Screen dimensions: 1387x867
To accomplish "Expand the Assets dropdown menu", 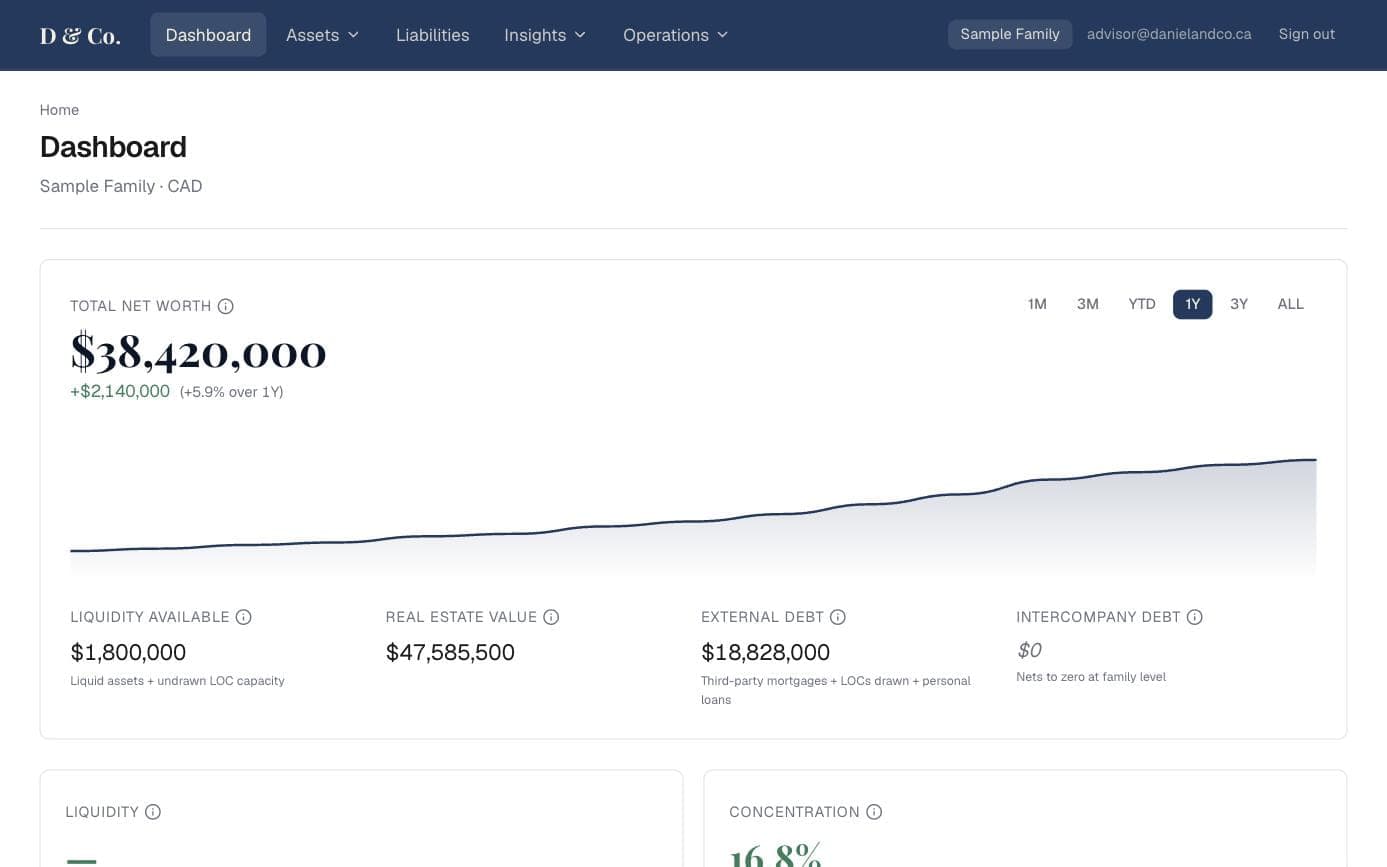I will pos(322,35).
